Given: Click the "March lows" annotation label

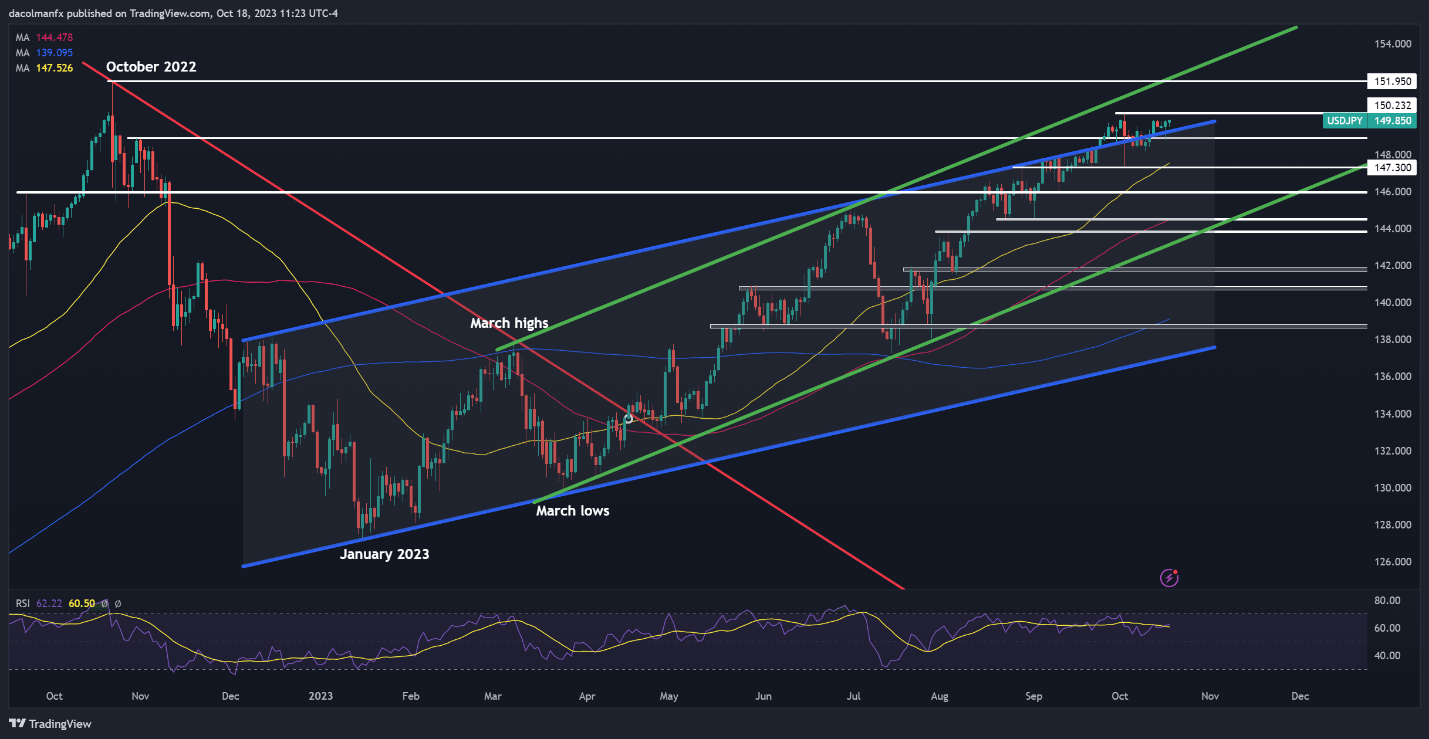Looking at the screenshot, I should (573, 510).
